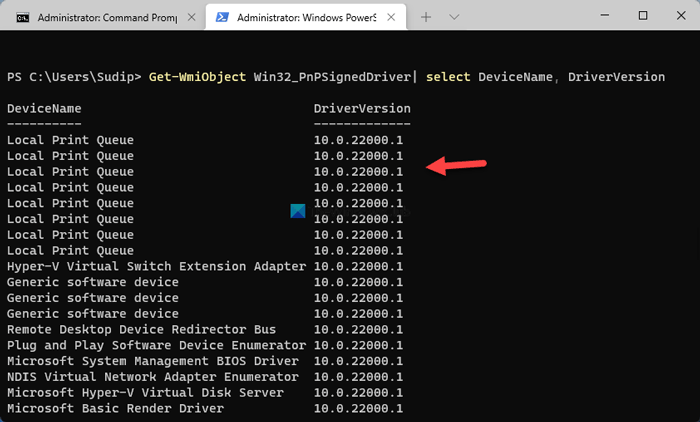
Task: Click the Command Prompt tab icon
Action: click(x=21, y=17)
